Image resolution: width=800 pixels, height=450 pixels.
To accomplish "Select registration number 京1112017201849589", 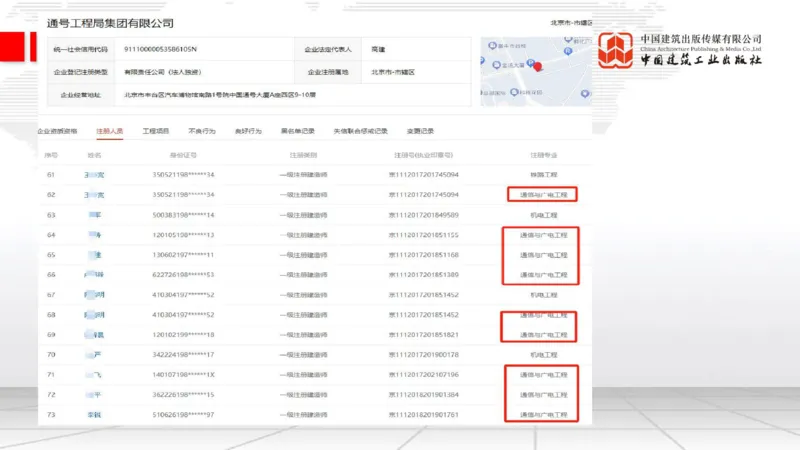I will (x=423, y=215).
